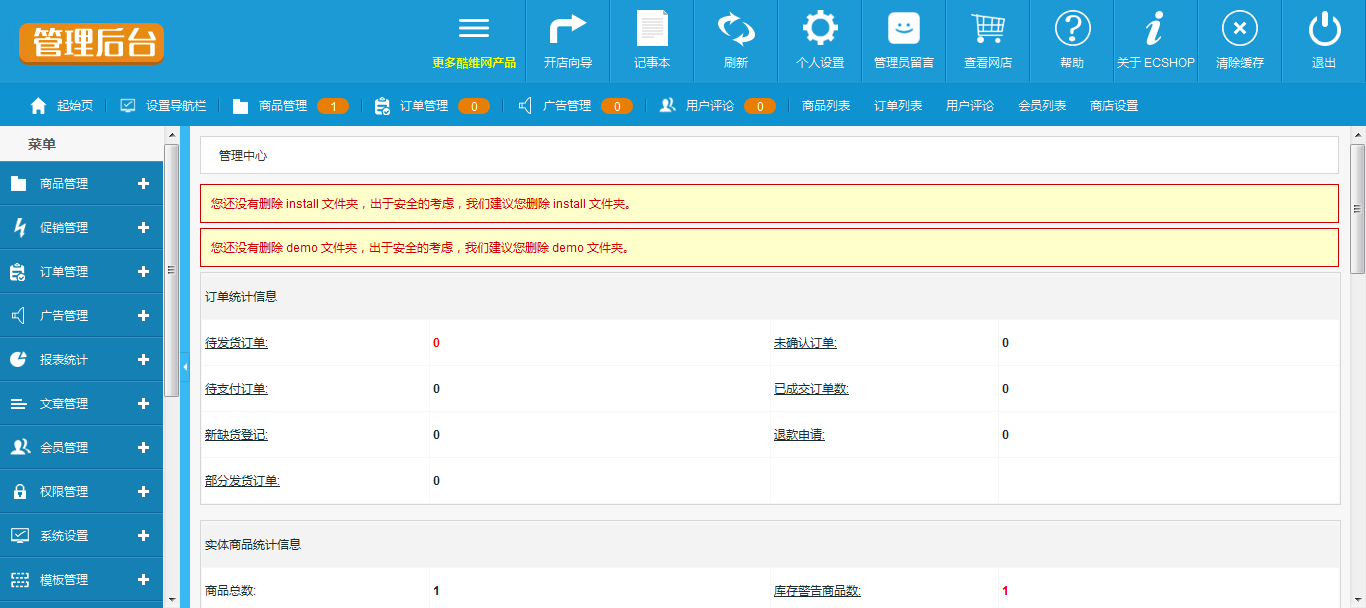The width and height of the screenshot is (1366, 608).
Task: Expand the 订单管理 sidebar plus
Action: [x=143, y=272]
